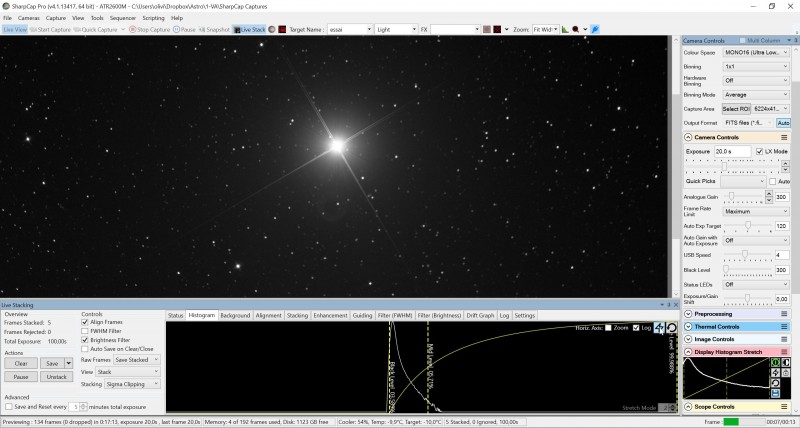Adjust the Analogue Gain slider
This screenshot has width=800, height=428.
click(745, 196)
